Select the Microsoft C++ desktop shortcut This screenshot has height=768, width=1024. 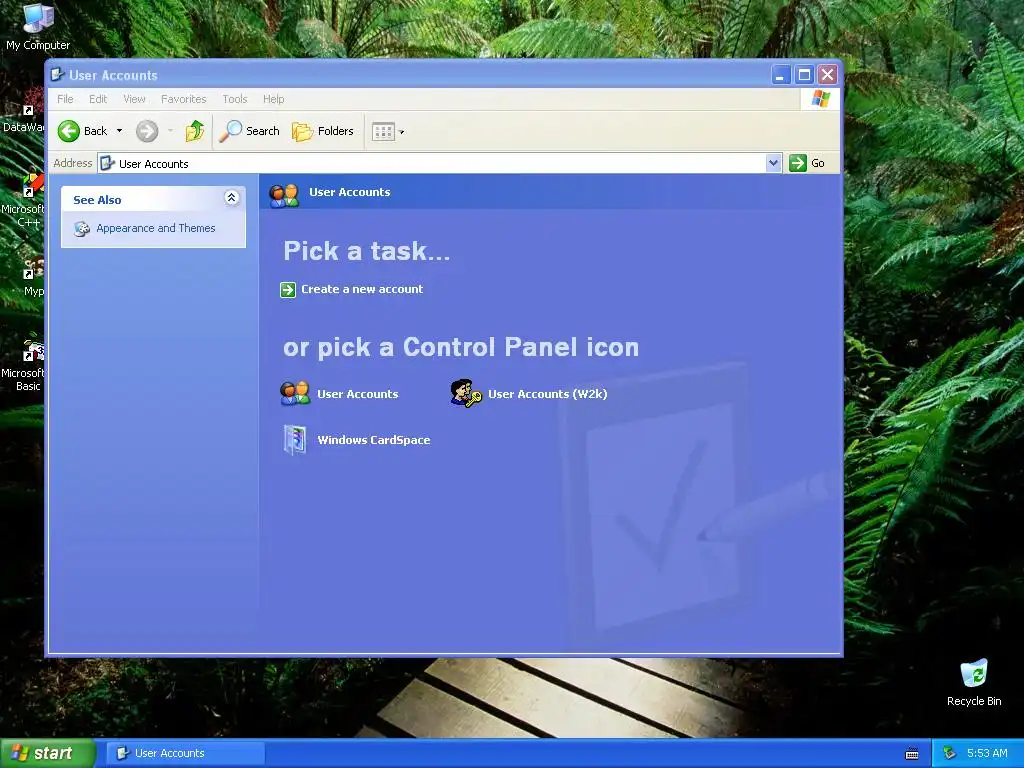point(23,200)
